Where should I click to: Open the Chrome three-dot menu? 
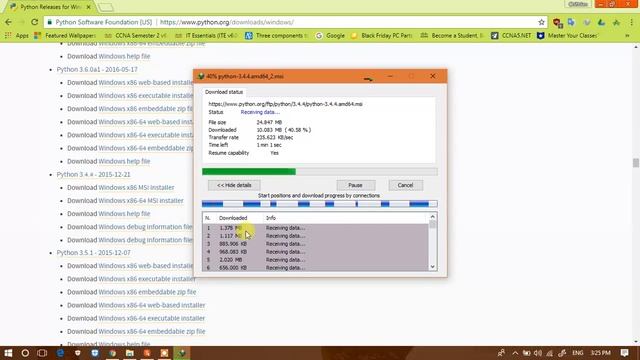pos(631,22)
